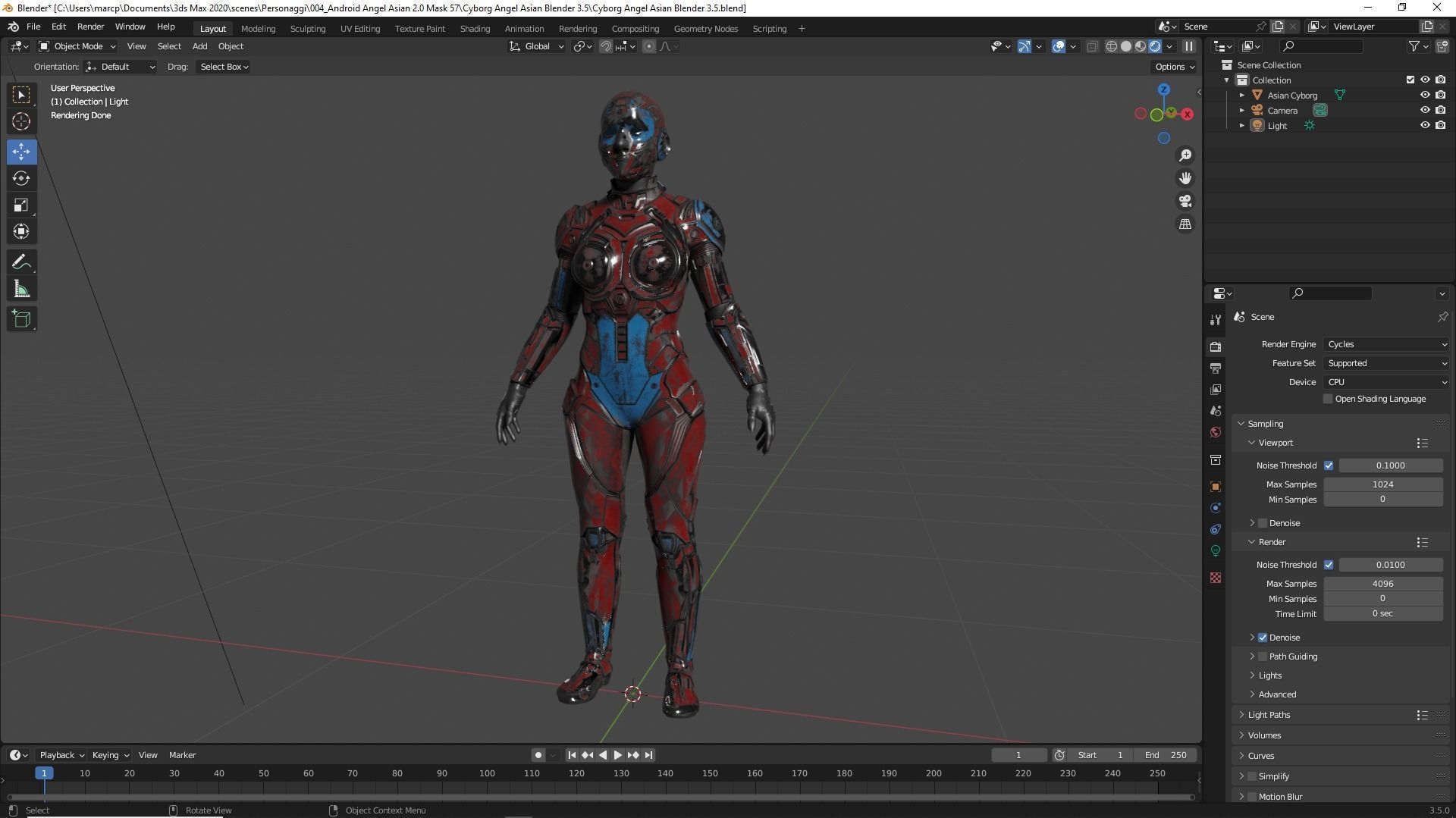Hide Asian Cyborg in viewport
1456x818 pixels.
[1425, 95]
